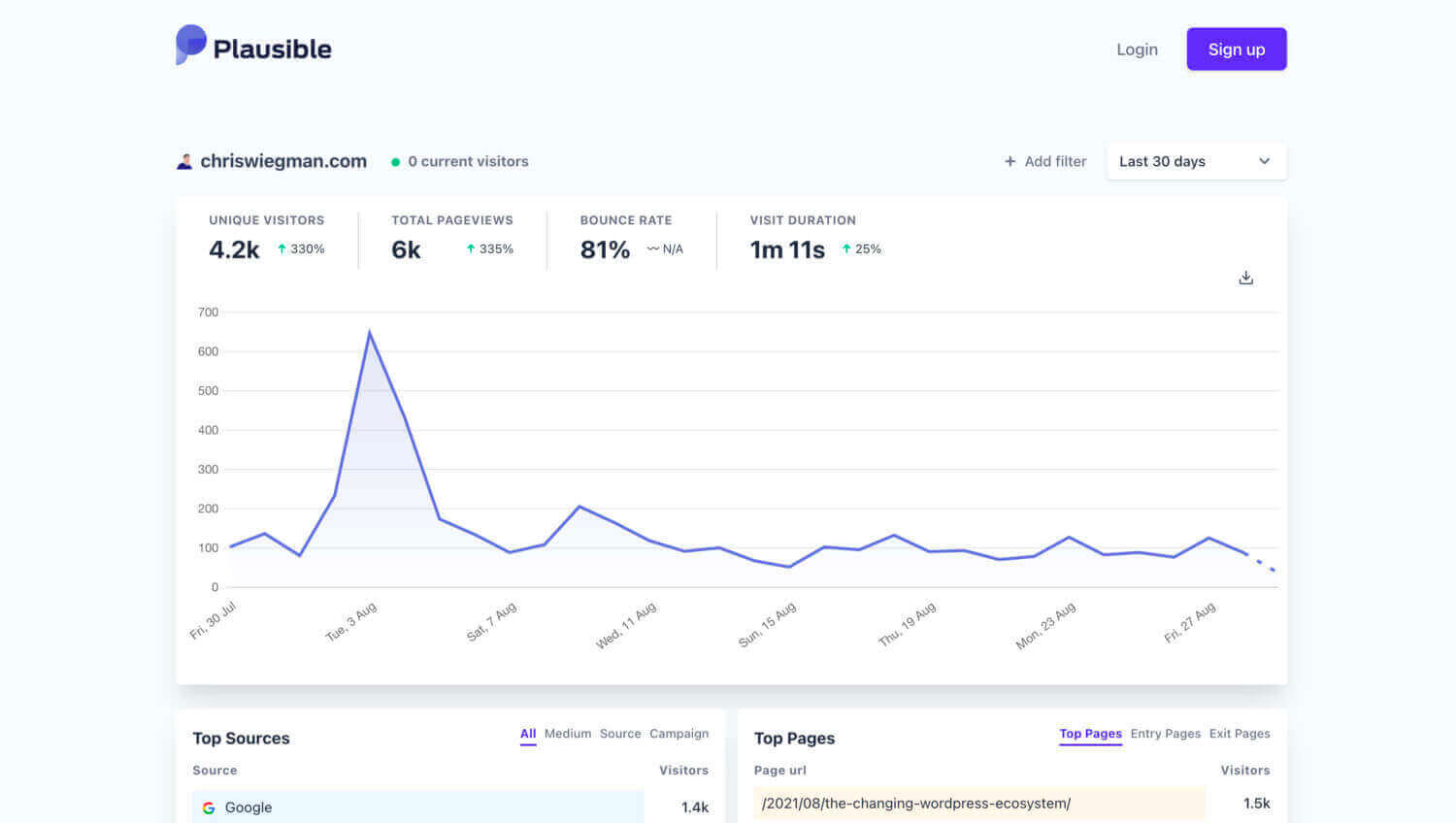Show the Exit Pages tab
Screen dimensions: 1456x823
point(1239,734)
